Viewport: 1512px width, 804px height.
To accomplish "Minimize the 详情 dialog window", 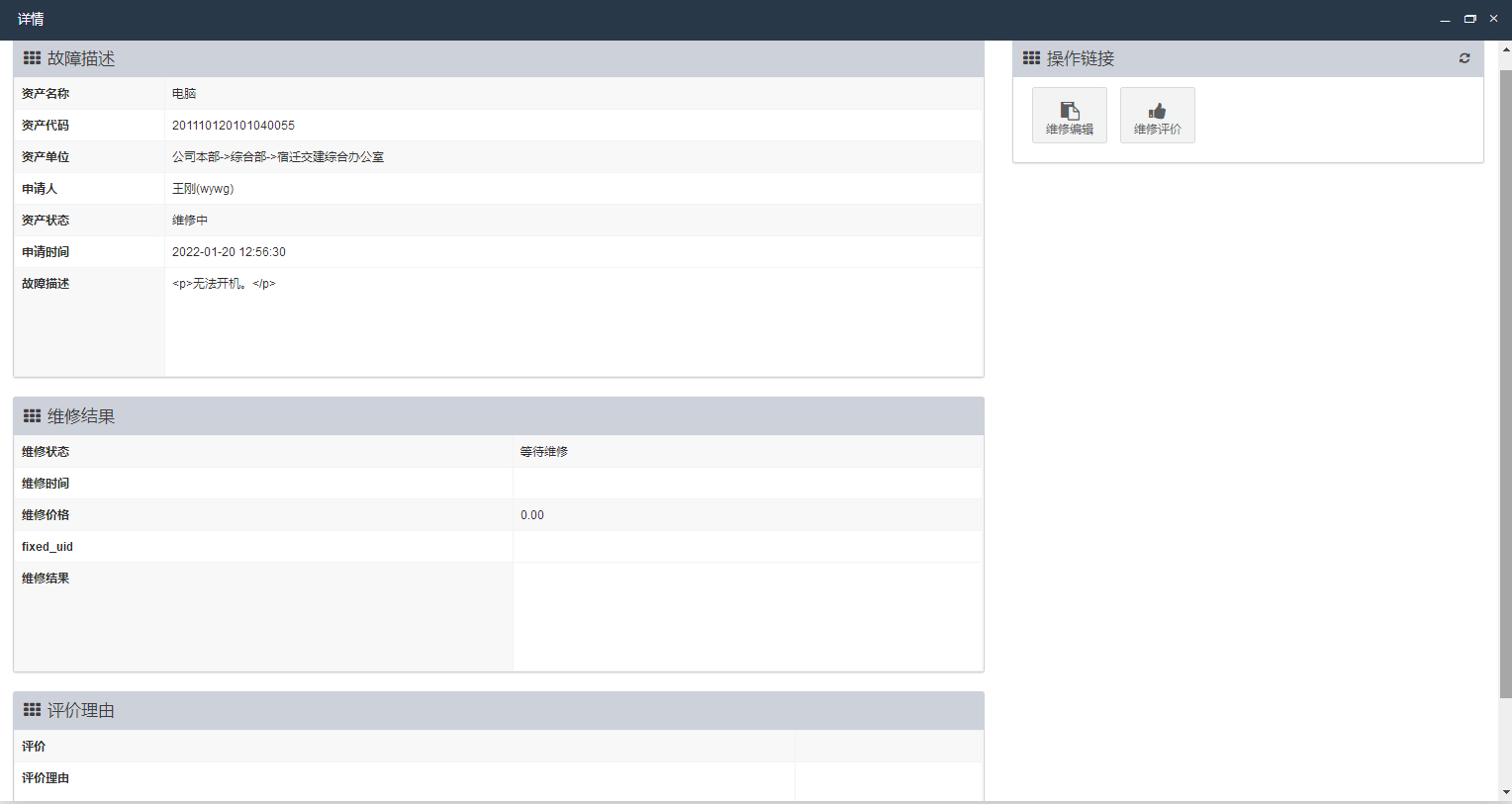I will pyautogui.click(x=1445, y=19).
